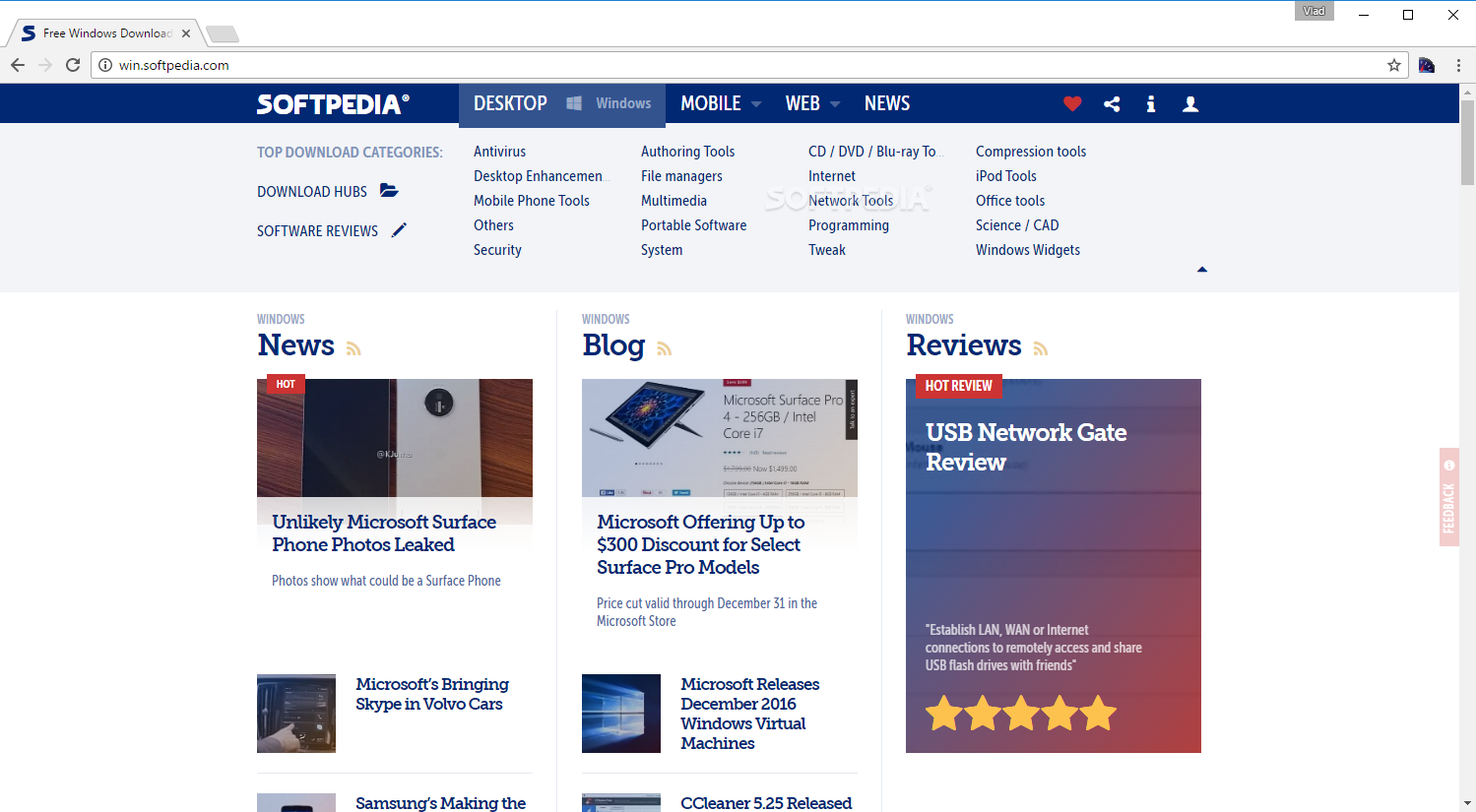Open the Windows Widgets category
Screen dimensions: 1476x812
[x=1028, y=250]
